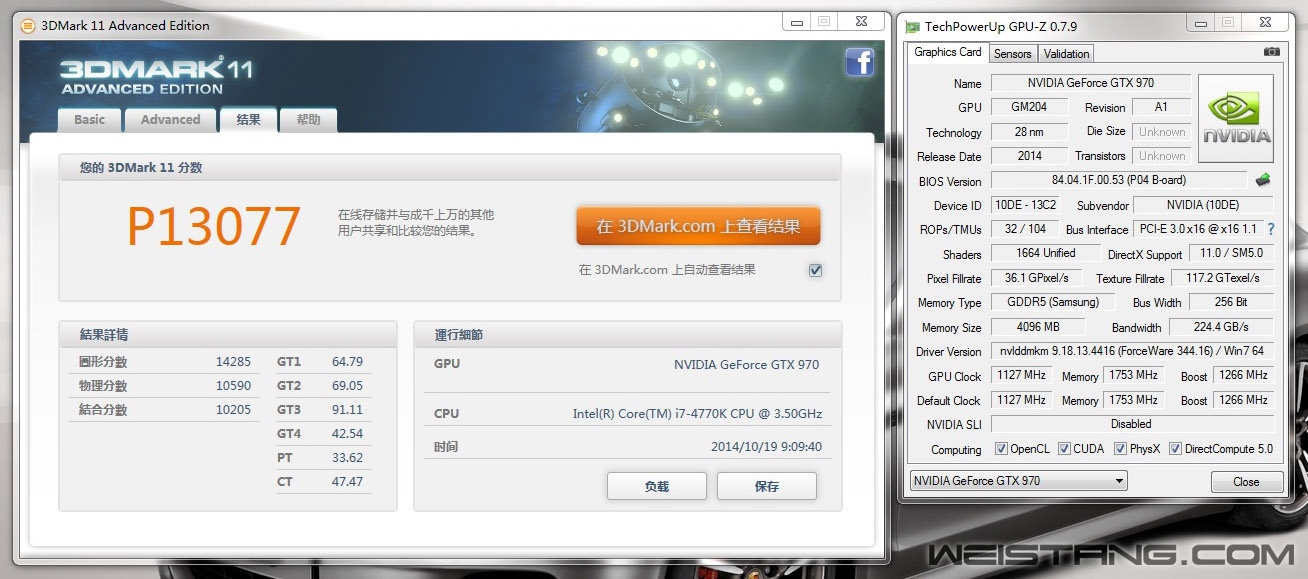Click the Bus Interface field PCI-E 3.0
Image resolution: width=1308 pixels, height=579 pixels.
(1198, 229)
